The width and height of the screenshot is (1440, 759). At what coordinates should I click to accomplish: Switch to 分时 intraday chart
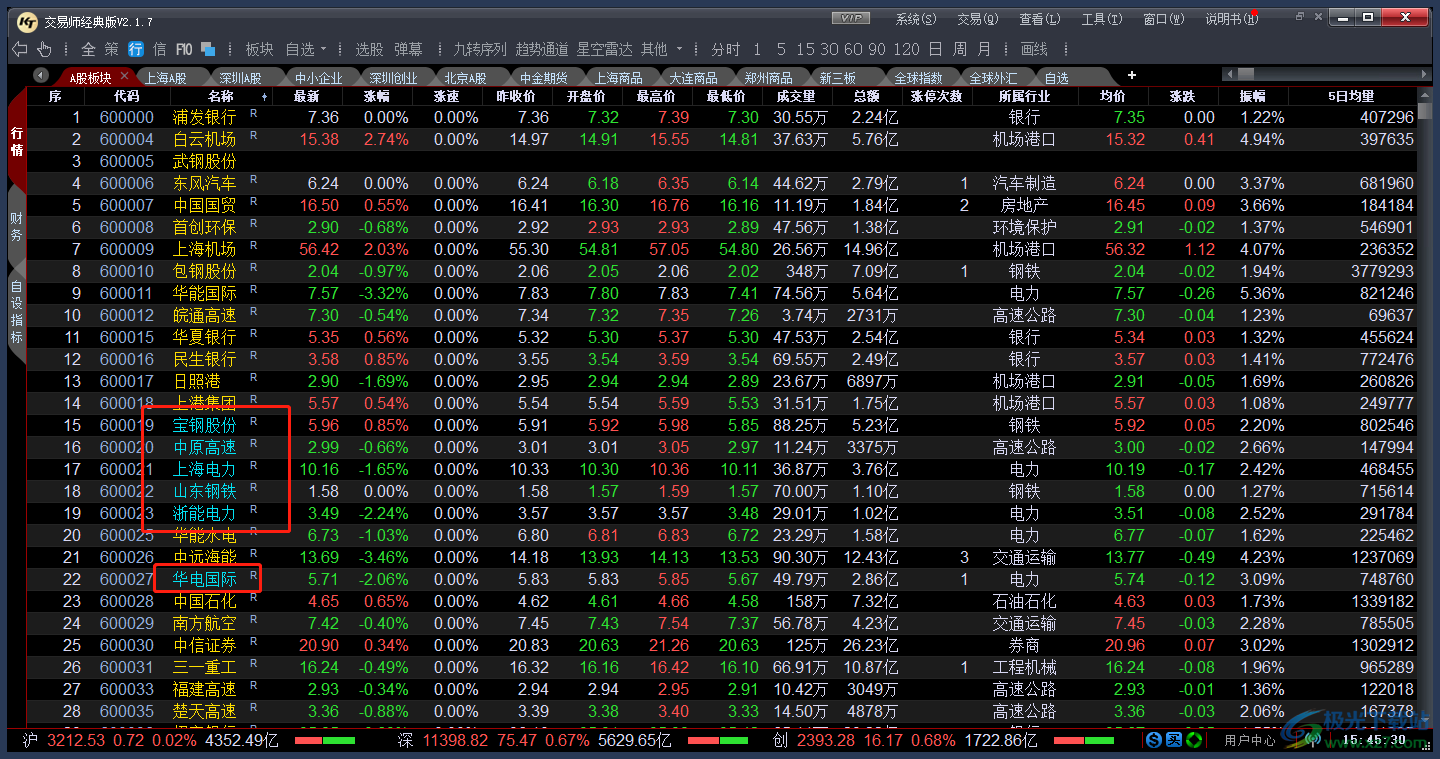point(726,49)
